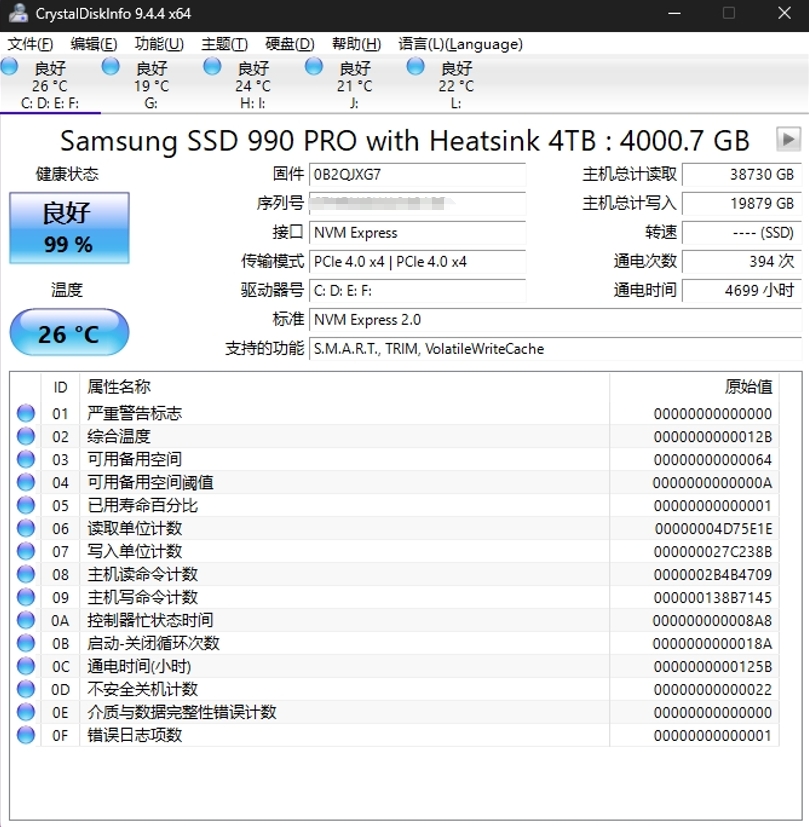
Task: Click the blurred serial number field
Action: 417,204
